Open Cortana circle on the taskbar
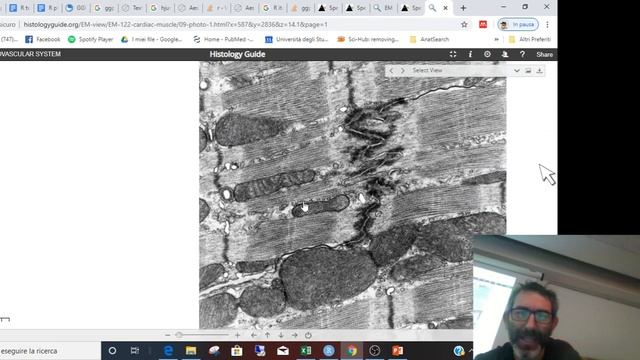The image size is (640, 360). 112,351
